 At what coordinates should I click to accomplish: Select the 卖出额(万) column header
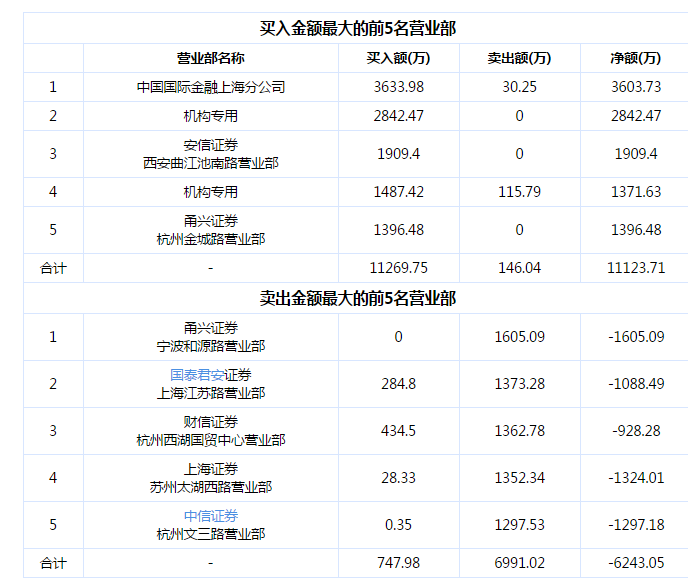pyautogui.click(x=520, y=58)
